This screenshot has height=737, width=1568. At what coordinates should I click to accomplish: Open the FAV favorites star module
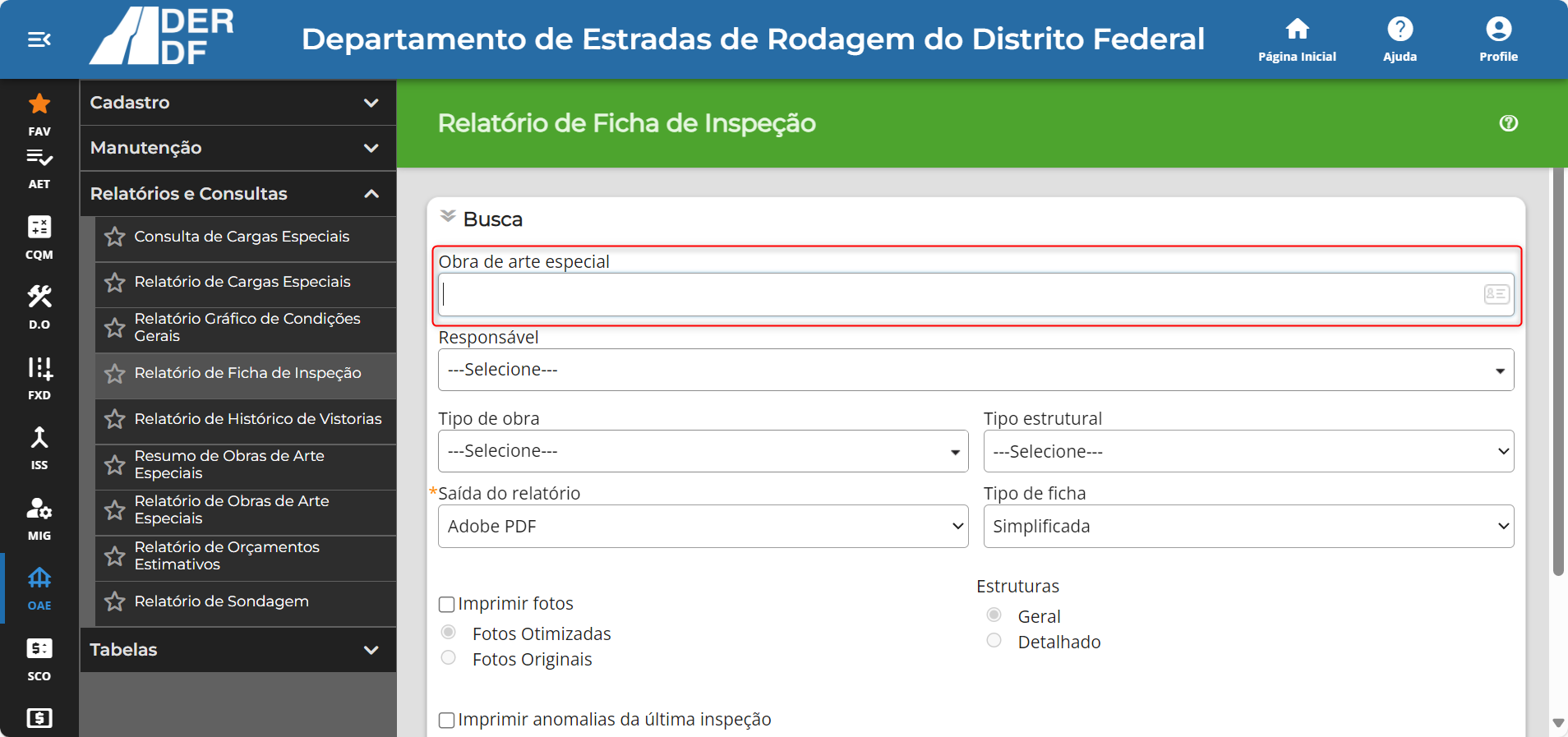39,114
